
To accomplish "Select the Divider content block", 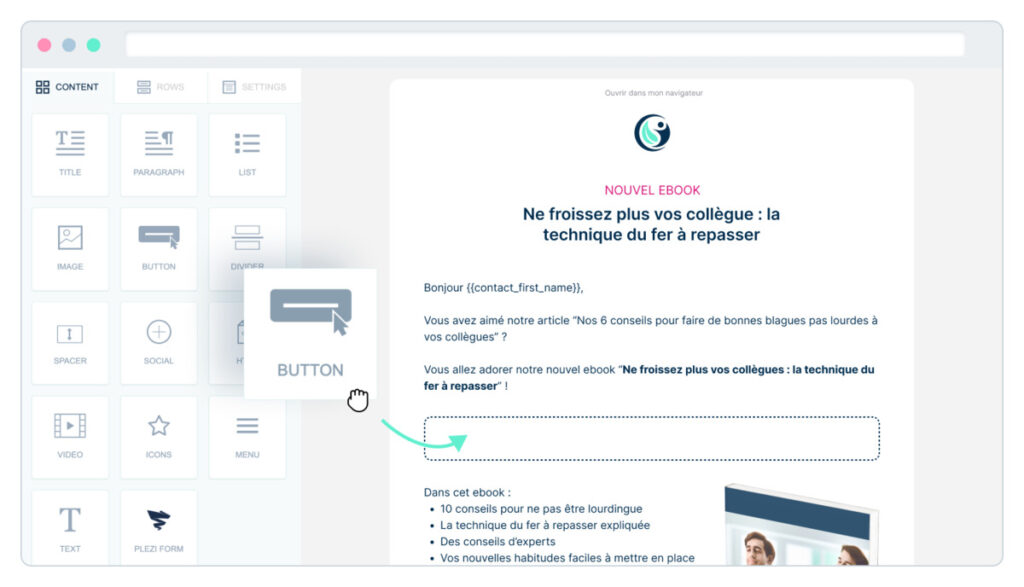I will pyautogui.click(x=247, y=246).
